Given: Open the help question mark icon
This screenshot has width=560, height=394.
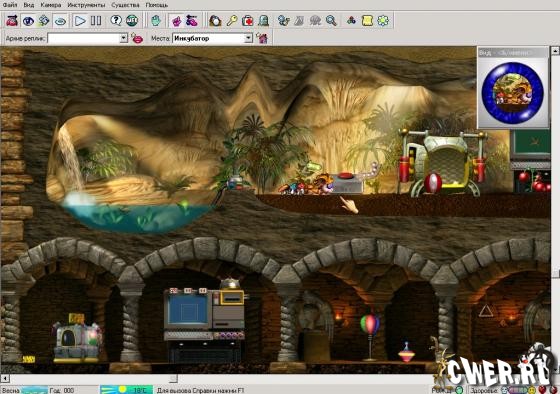Looking at the screenshot, I should click(x=116, y=21).
